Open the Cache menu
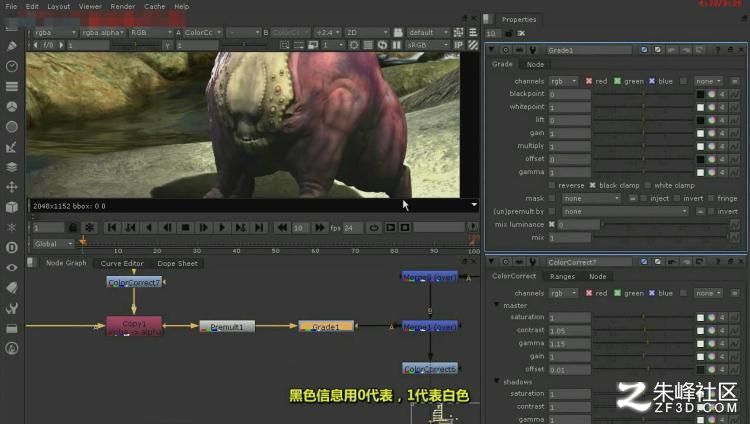Image resolution: width=750 pixels, height=424 pixels. (x=154, y=7)
